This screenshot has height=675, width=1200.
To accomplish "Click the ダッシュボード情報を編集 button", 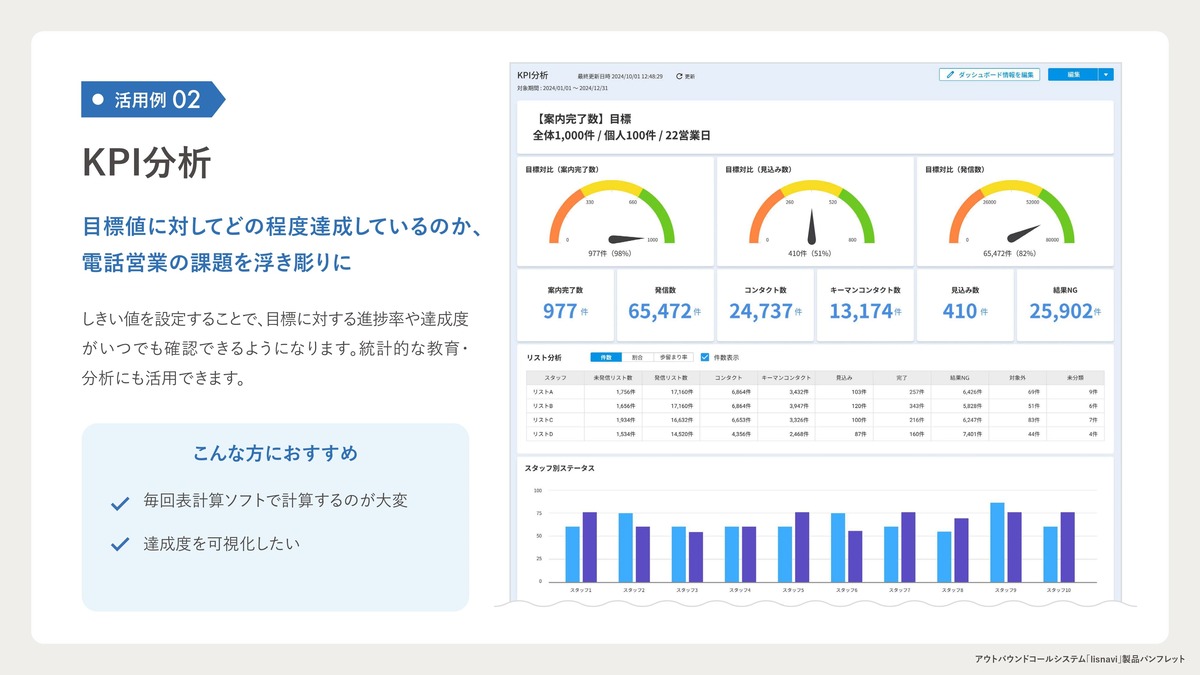I will point(990,74).
